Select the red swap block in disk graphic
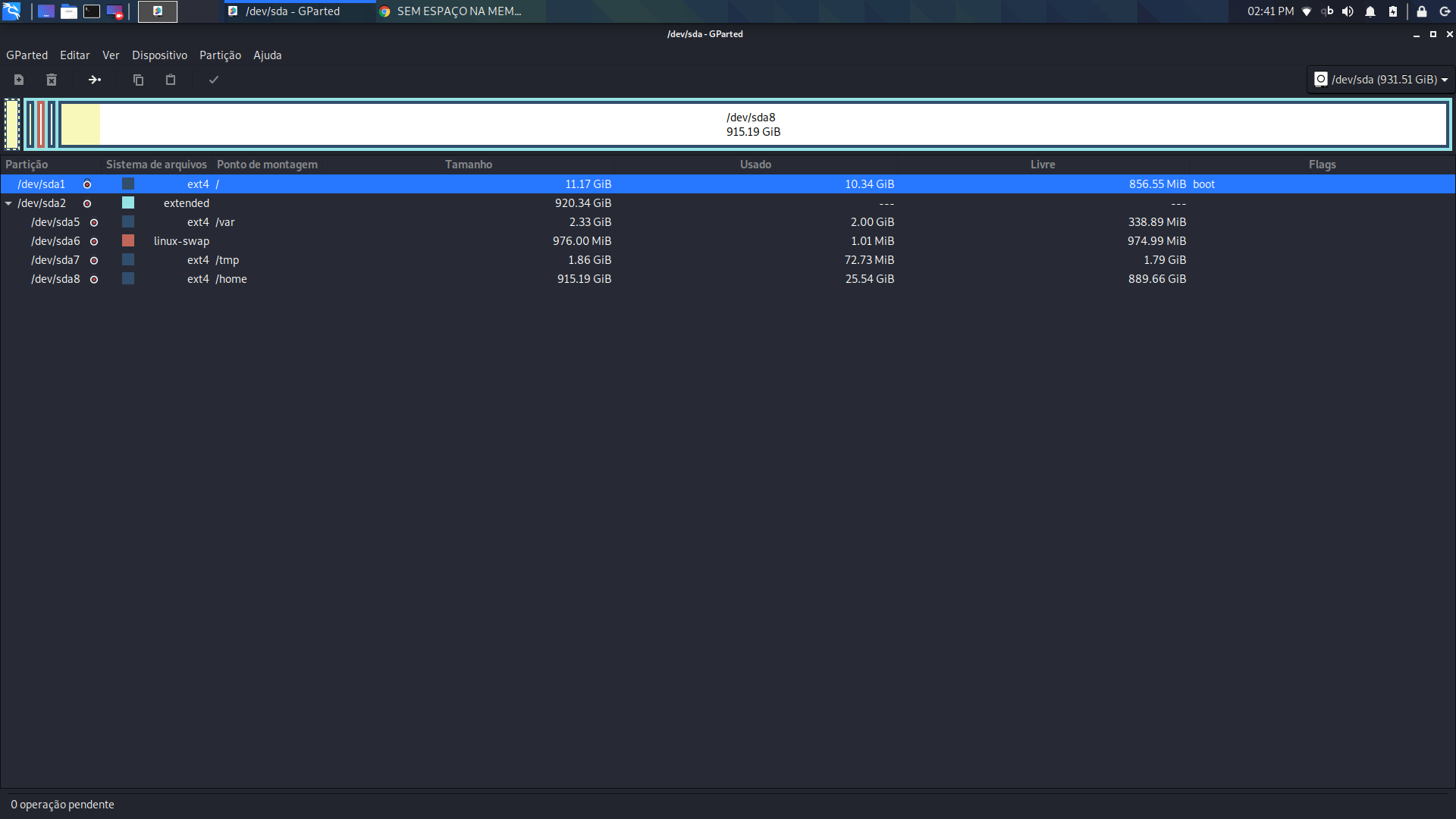This screenshot has height=819, width=1456. click(41, 124)
